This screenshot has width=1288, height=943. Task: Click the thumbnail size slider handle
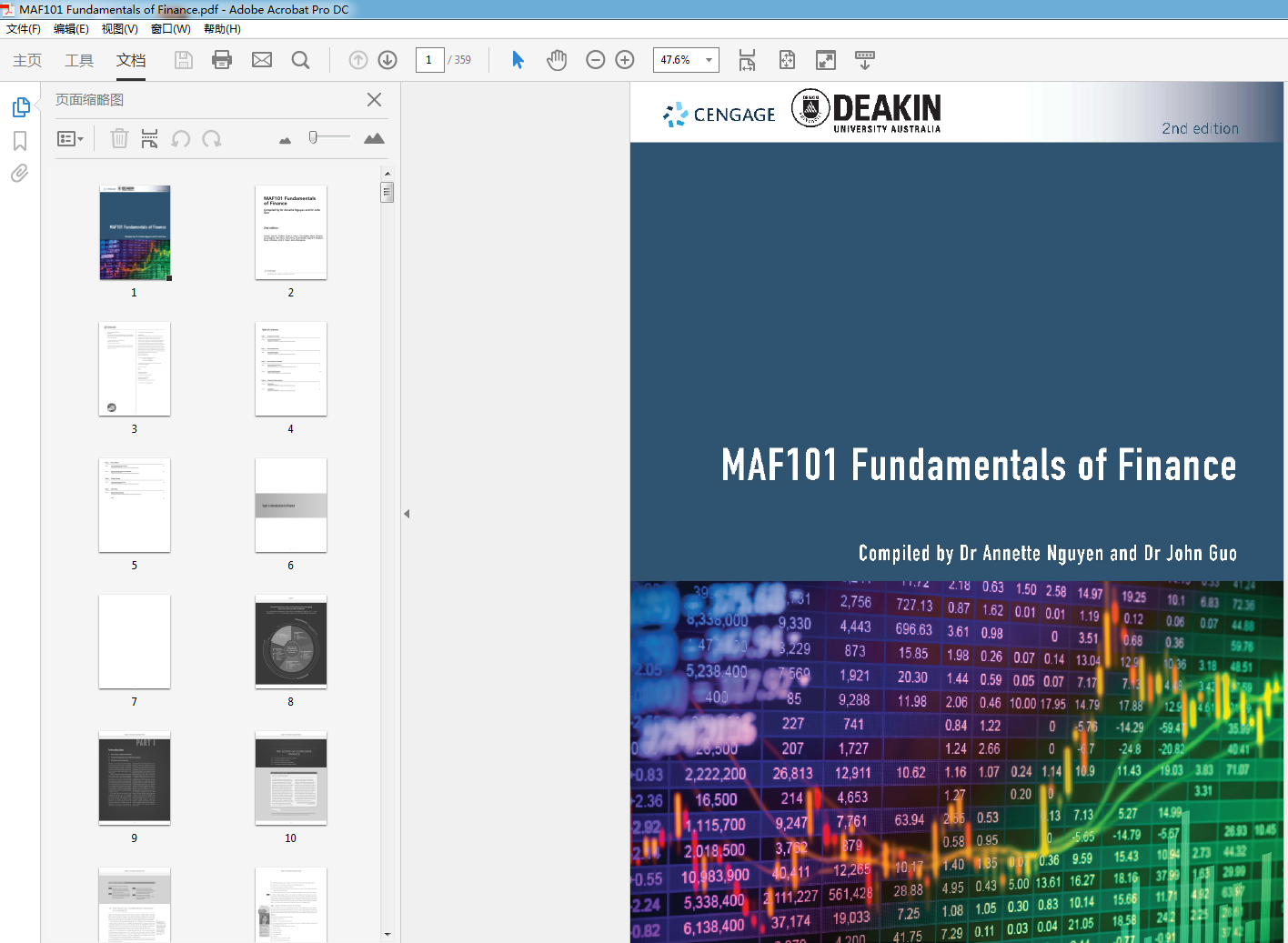[313, 137]
